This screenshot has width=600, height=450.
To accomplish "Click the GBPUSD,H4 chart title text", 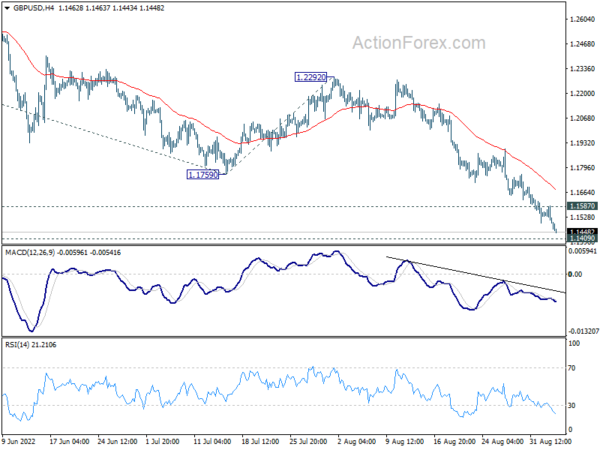I will (x=34, y=8).
